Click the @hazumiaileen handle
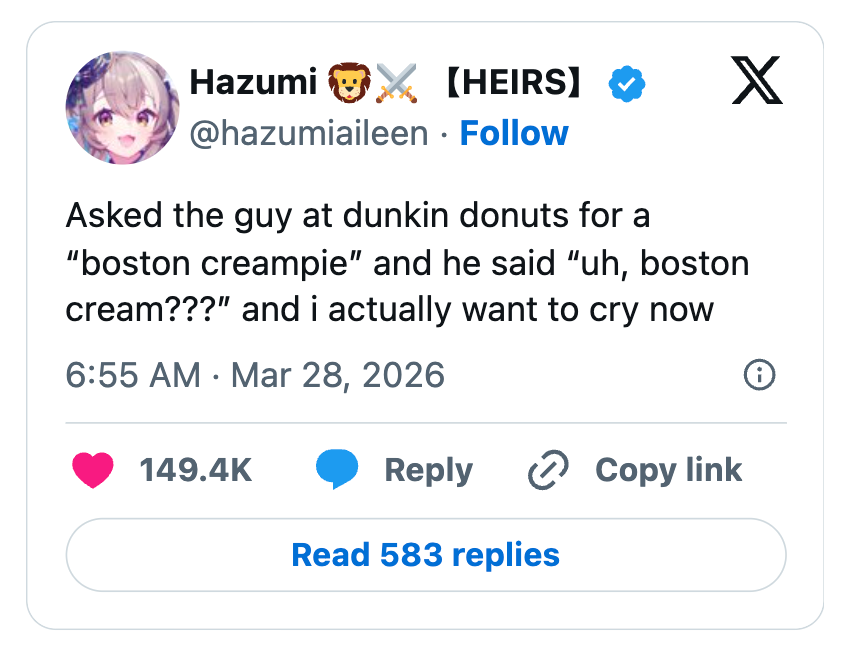This screenshot has width=848, height=652. click(313, 132)
